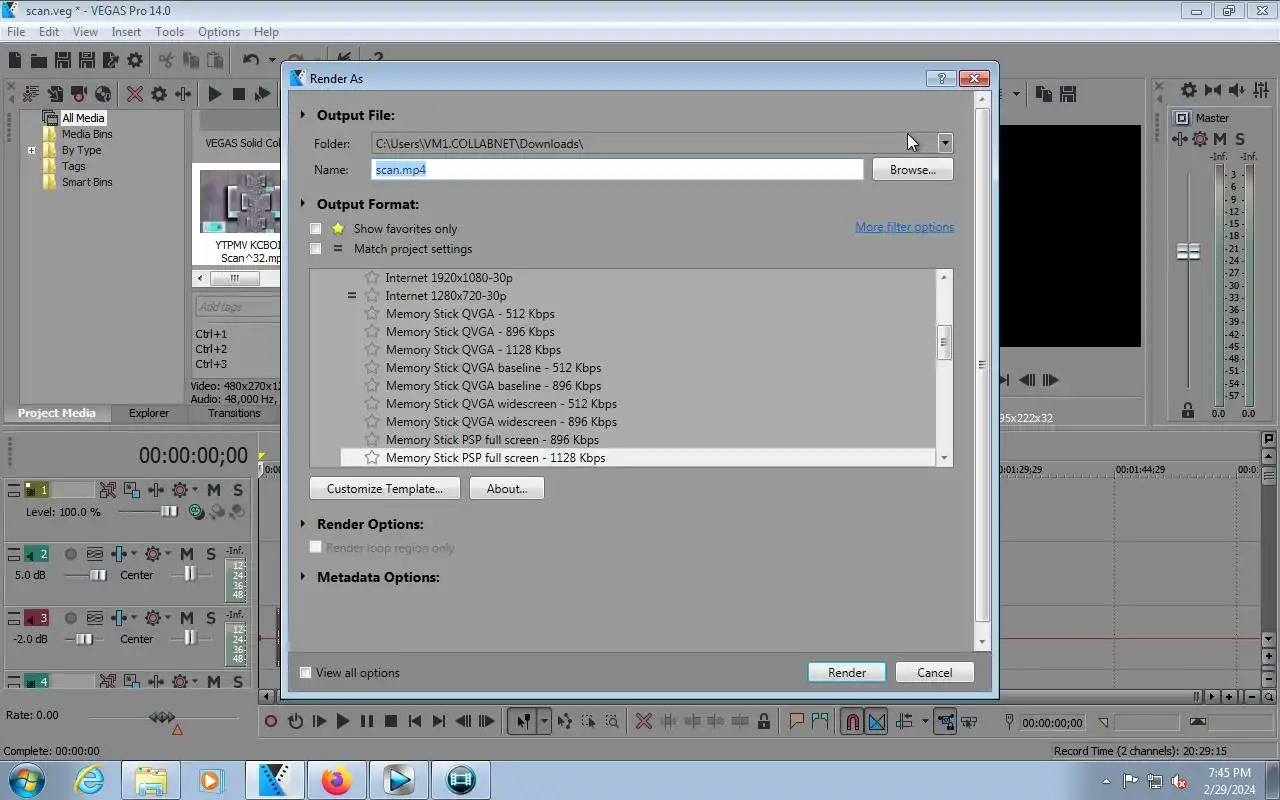Check View all options checkbox
This screenshot has height=800, width=1280.
pos(306,673)
